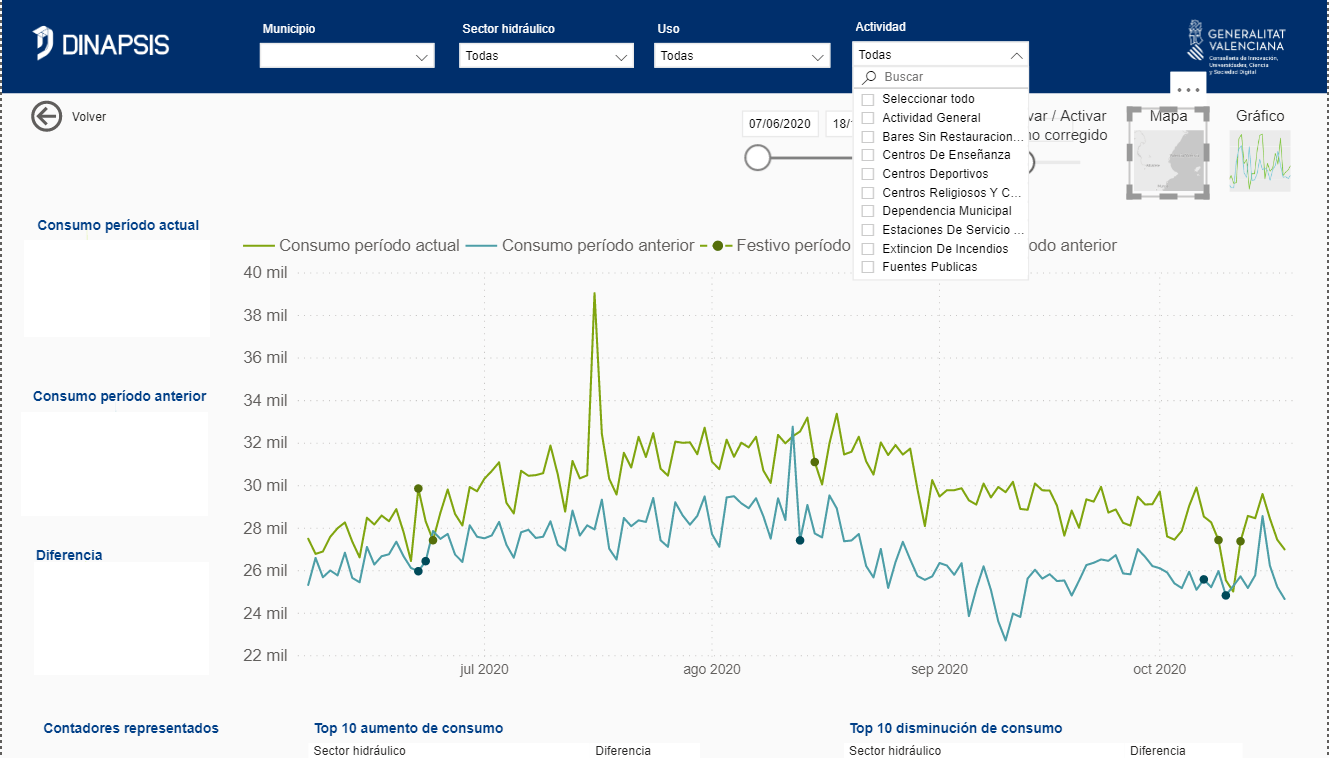Open the Uso filter dropdown
The width and height of the screenshot is (1329, 758).
coord(742,57)
